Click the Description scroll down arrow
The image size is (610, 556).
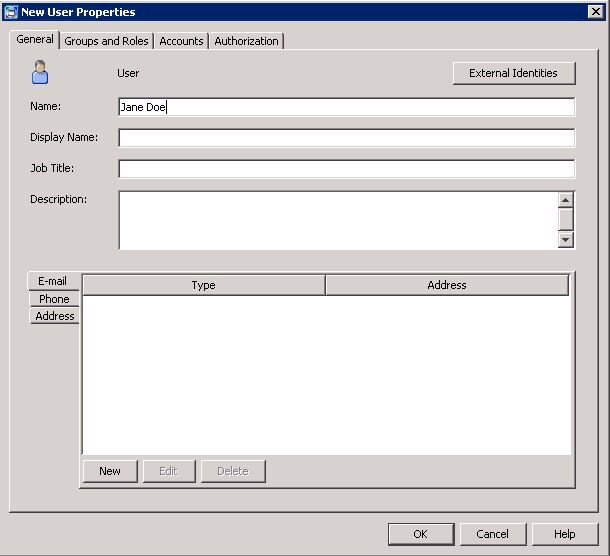click(566, 240)
